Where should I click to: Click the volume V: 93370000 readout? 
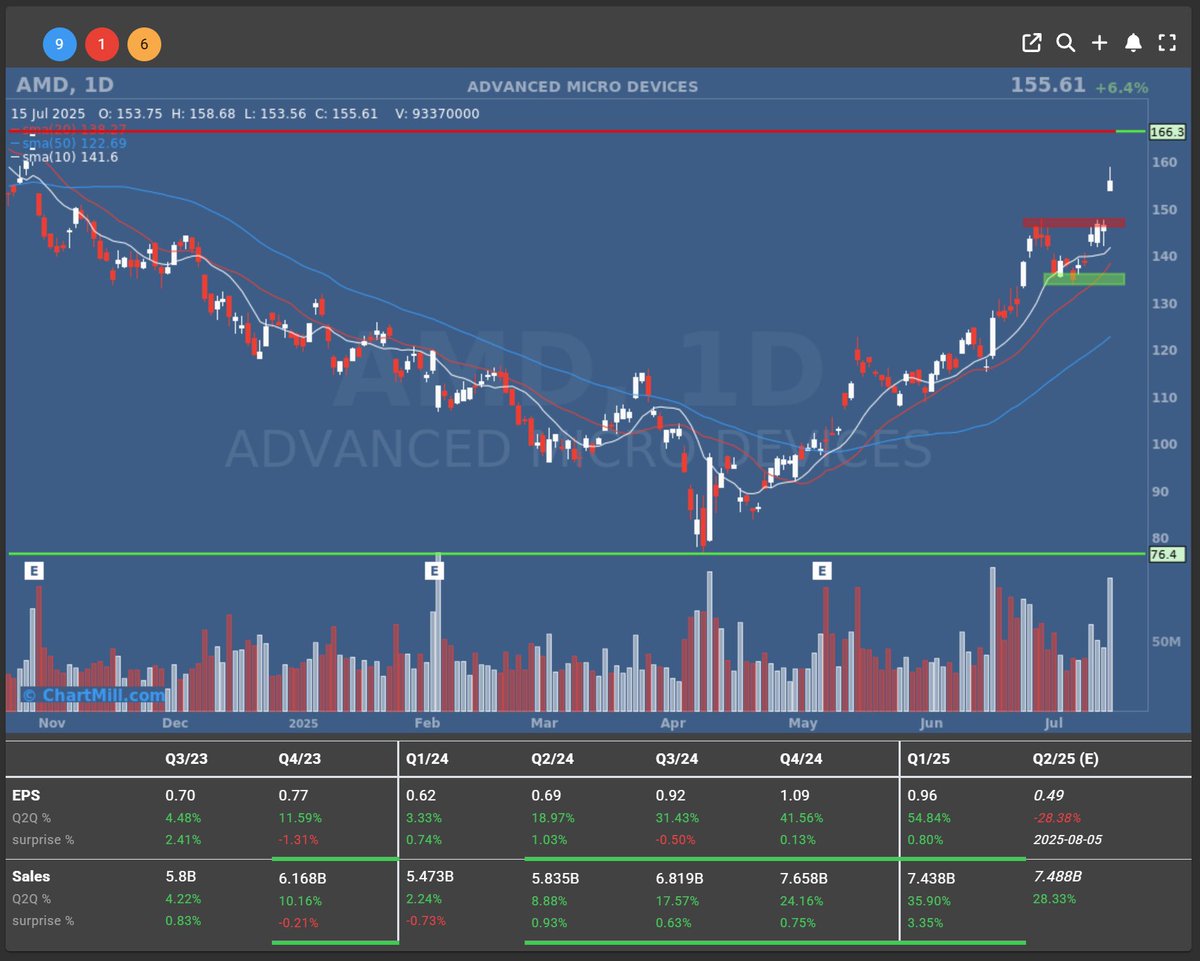[437, 114]
